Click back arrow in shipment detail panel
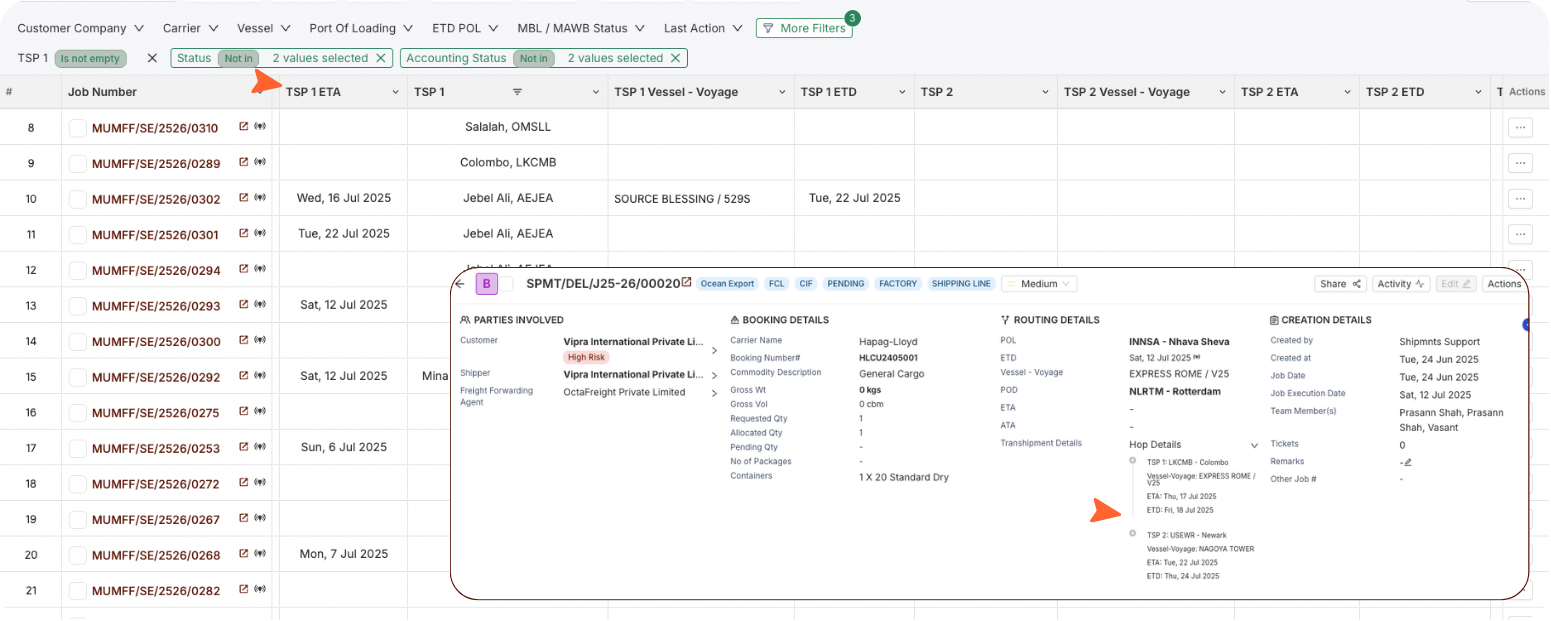This screenshot has width=1551, height=621. pyautogui.click(x=460, y=284)
